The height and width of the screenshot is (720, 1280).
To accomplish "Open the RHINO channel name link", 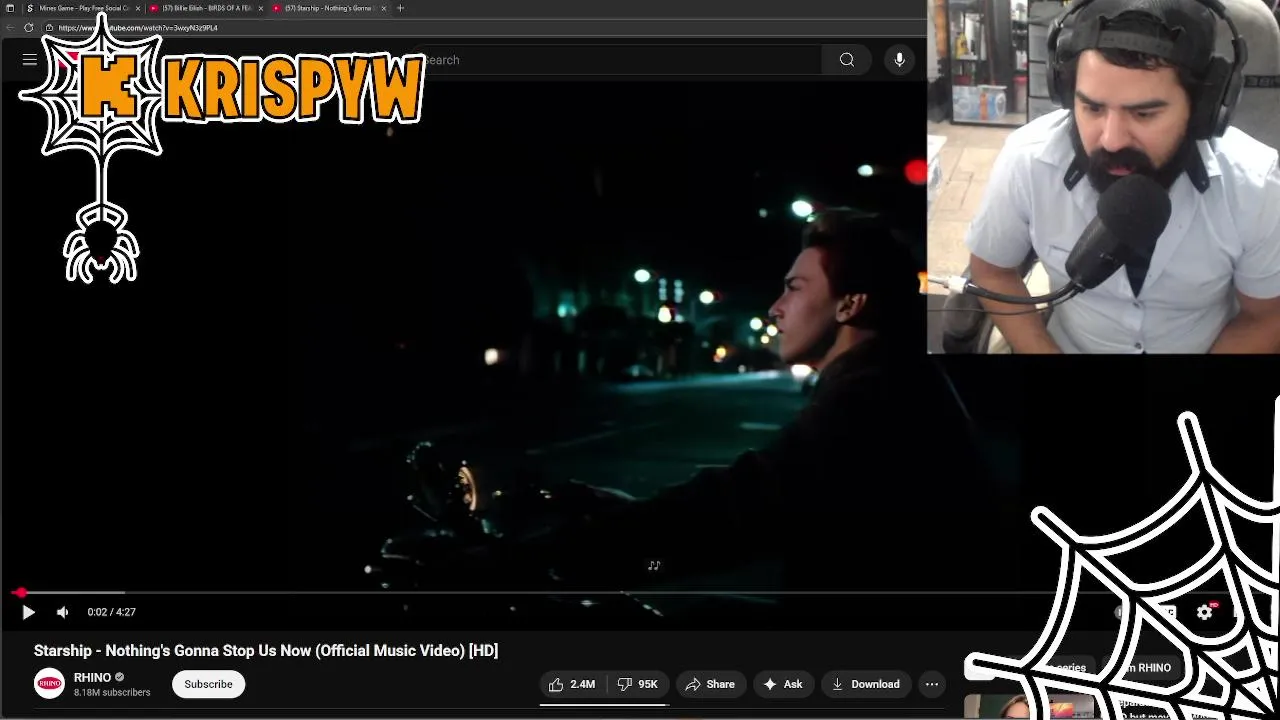I will pyautogui.click(x=92, y=677).
